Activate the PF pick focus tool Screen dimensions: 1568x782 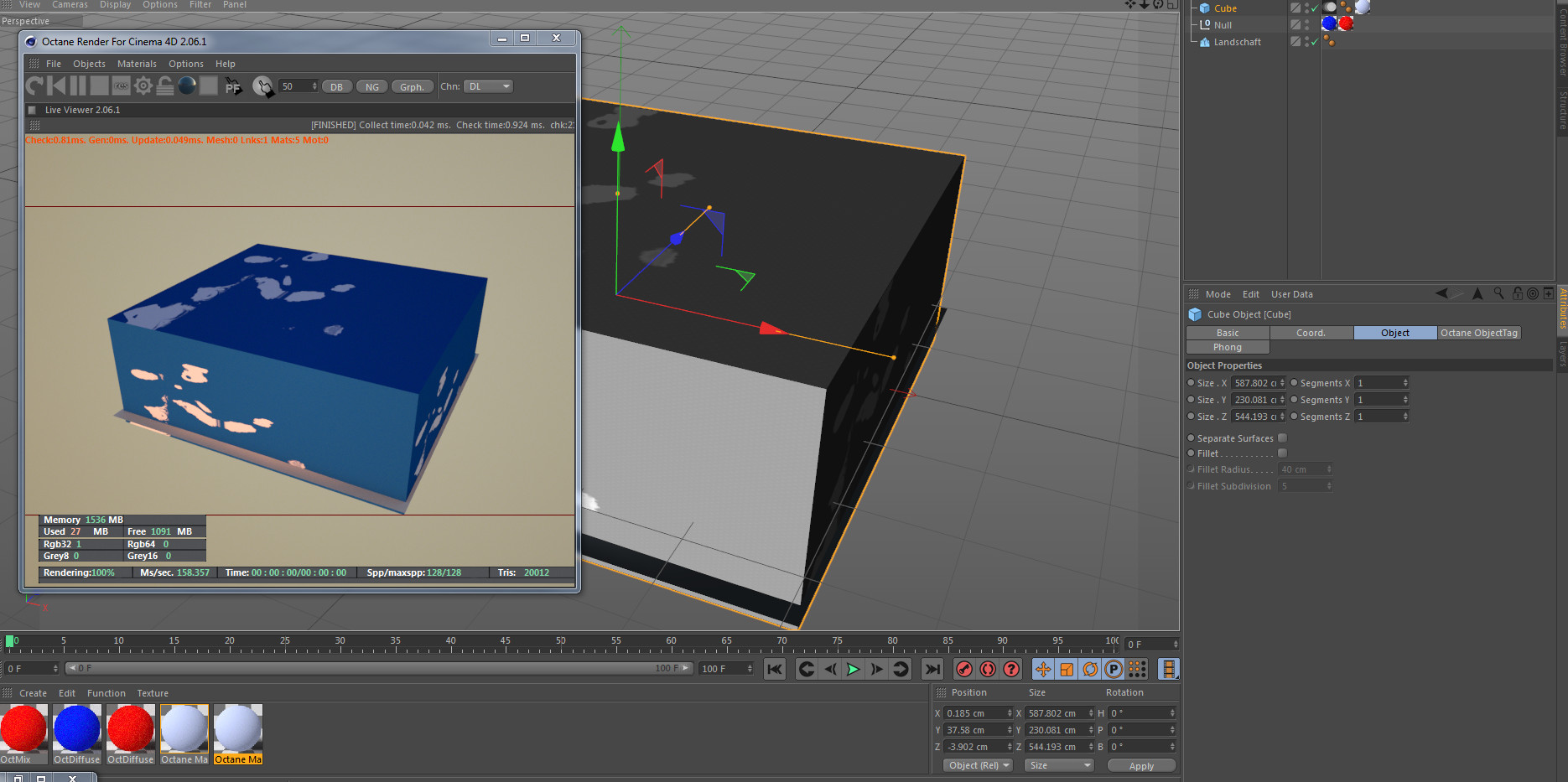pyautogui.click(x=233, y=86)
